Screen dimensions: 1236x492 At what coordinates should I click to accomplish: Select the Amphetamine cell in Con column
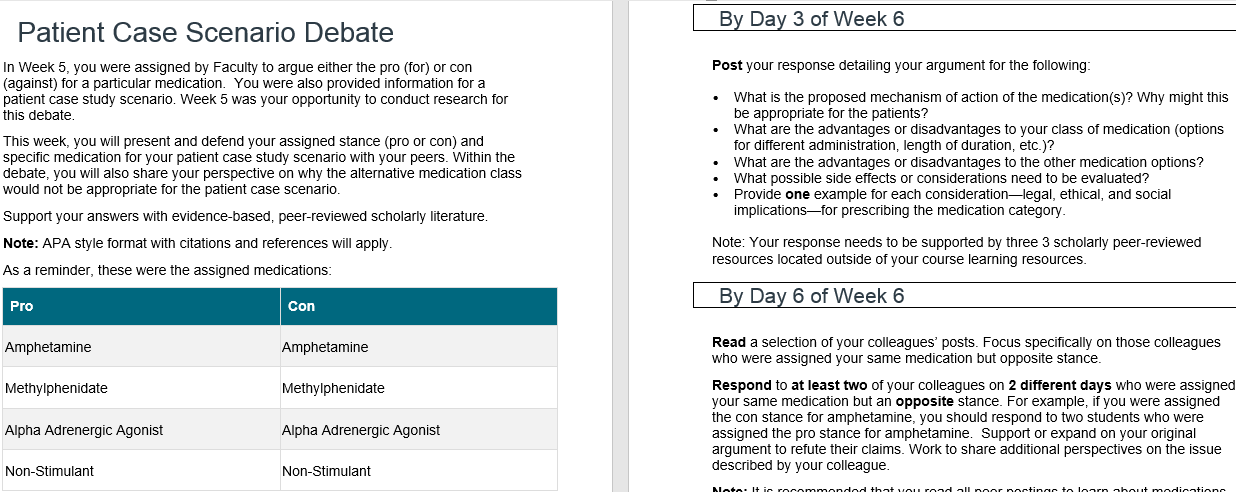[x=325, y=347]
